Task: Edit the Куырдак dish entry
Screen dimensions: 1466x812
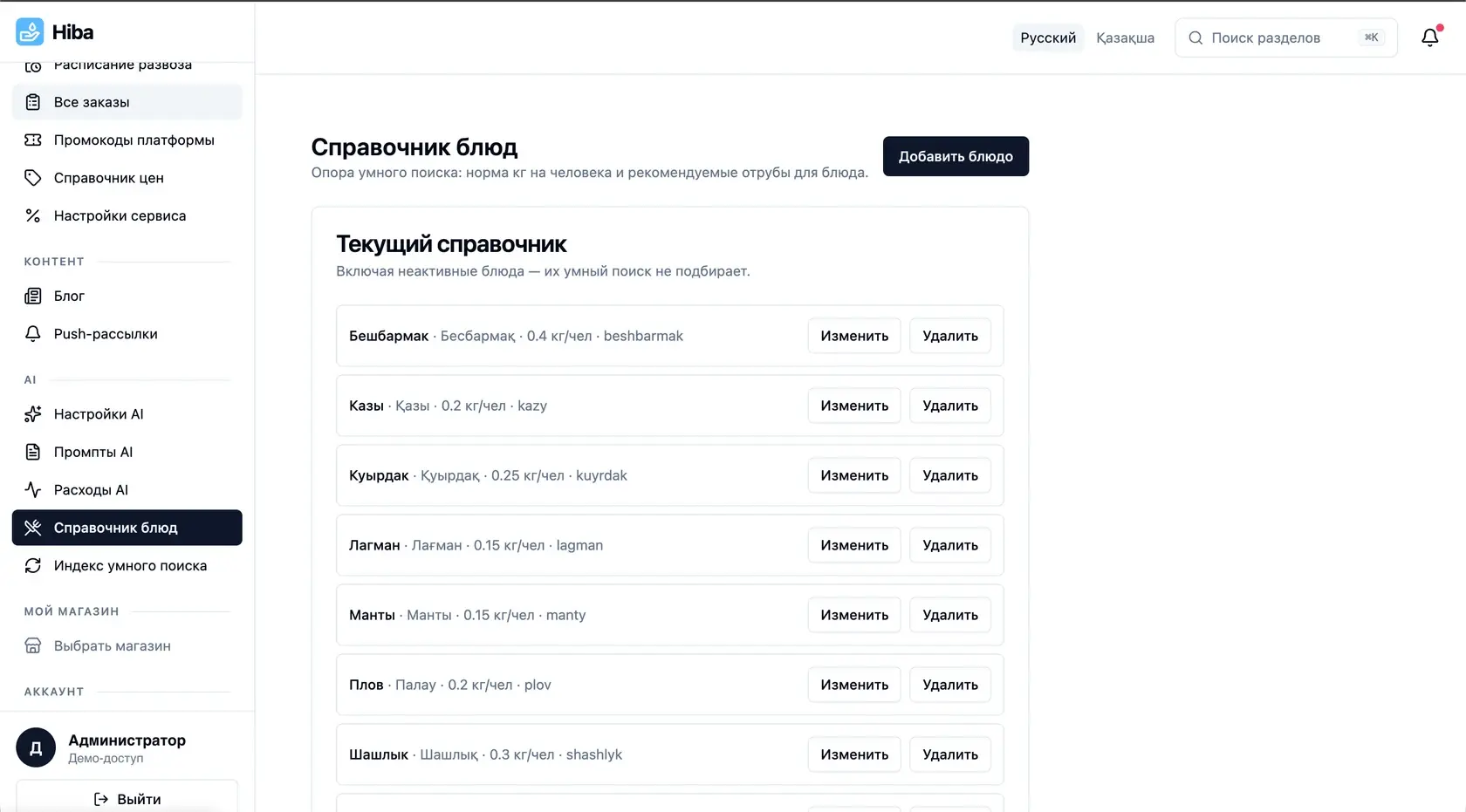Action: click(x=854, y=475)
